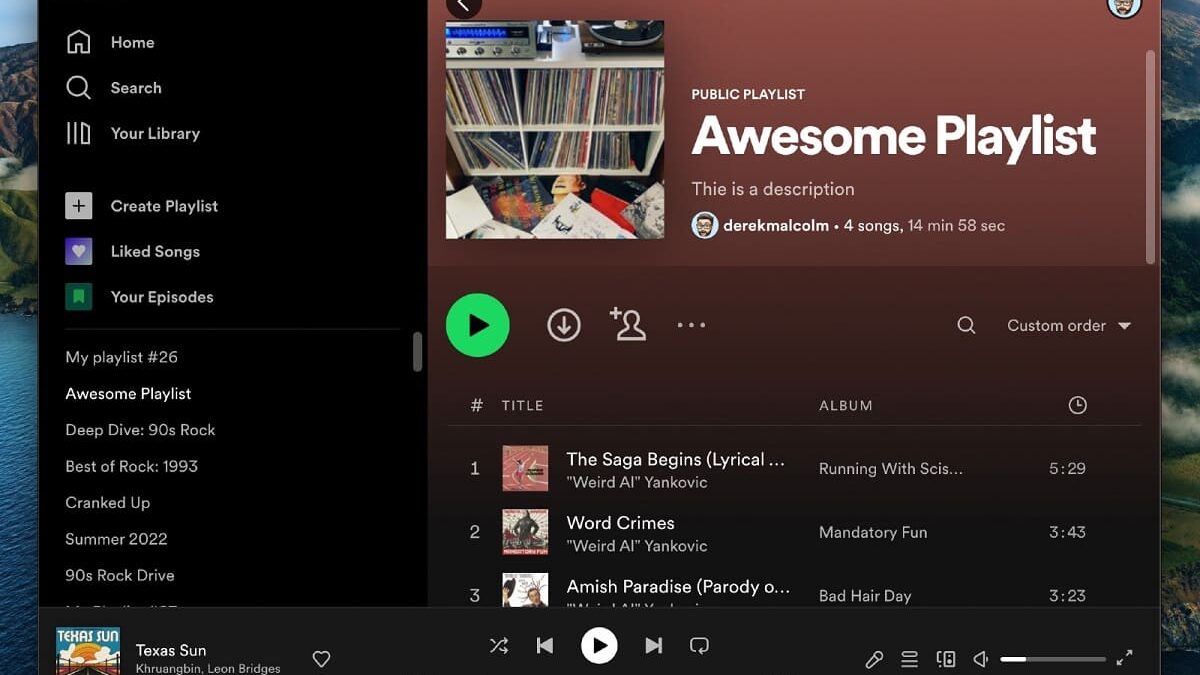
Task: Select My playlist #26
Action: [x=121, y=357]
